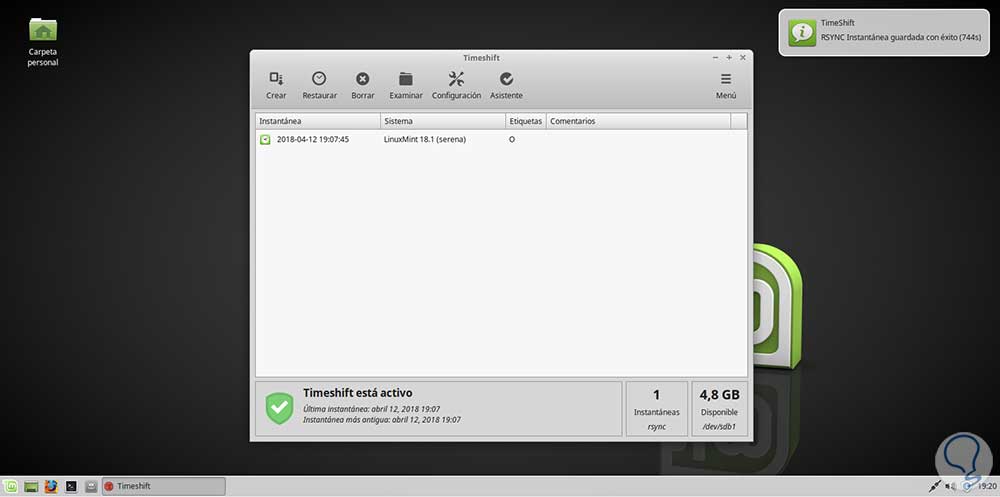Click the 4,8 GB Disponible box

click(x=719, y=409)
